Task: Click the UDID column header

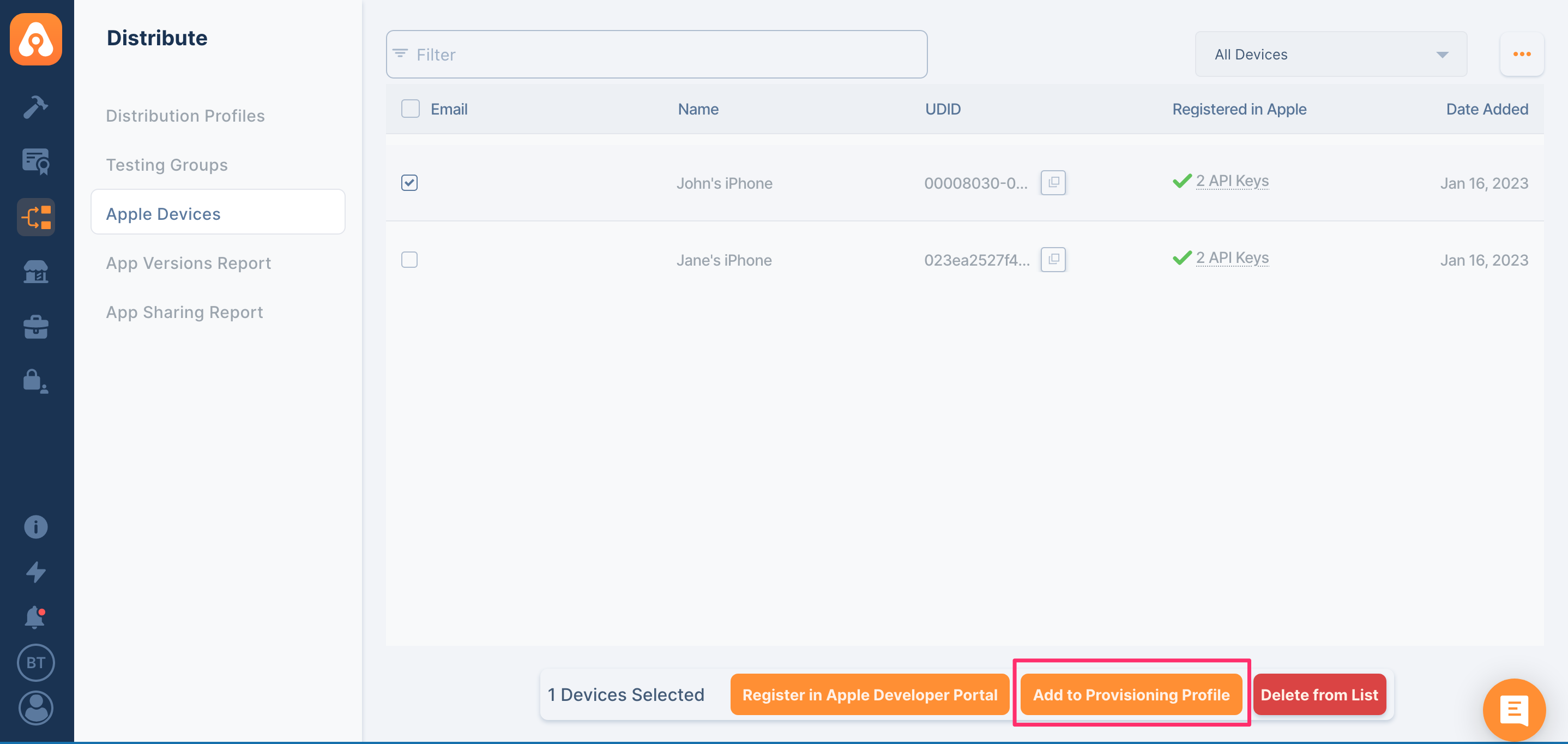Action: (x=943, y=109)
